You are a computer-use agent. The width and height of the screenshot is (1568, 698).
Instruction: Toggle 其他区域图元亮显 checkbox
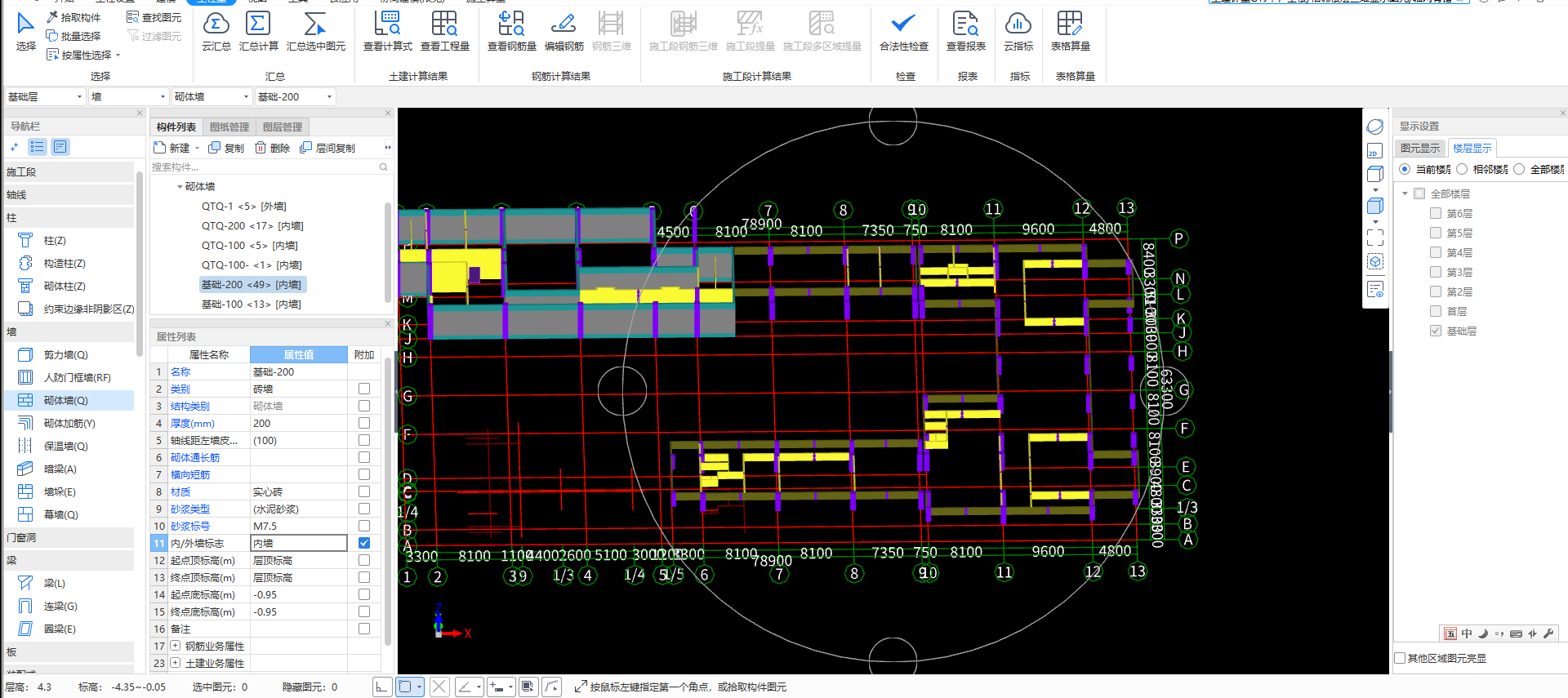tap(1400, 658)
